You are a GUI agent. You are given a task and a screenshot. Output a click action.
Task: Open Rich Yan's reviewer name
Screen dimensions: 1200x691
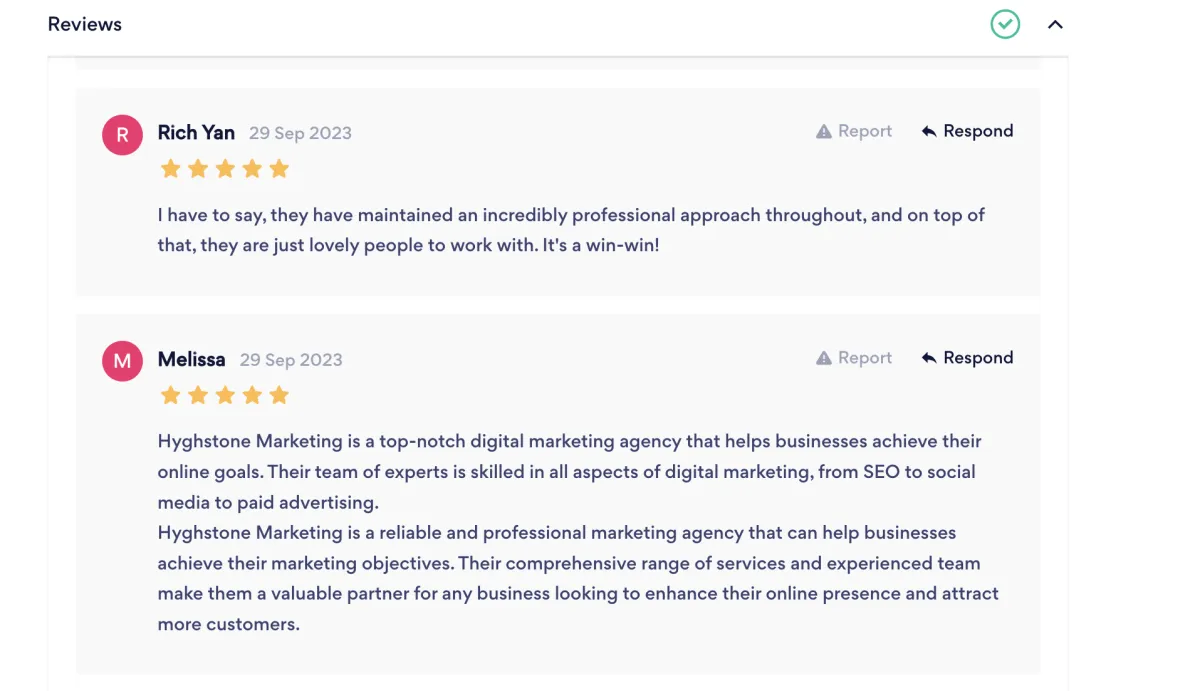coord(196,133)
